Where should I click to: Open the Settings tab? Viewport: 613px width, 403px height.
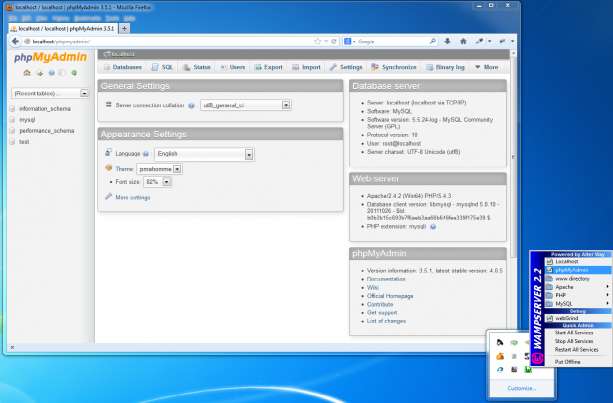click(x=346, y=67)
